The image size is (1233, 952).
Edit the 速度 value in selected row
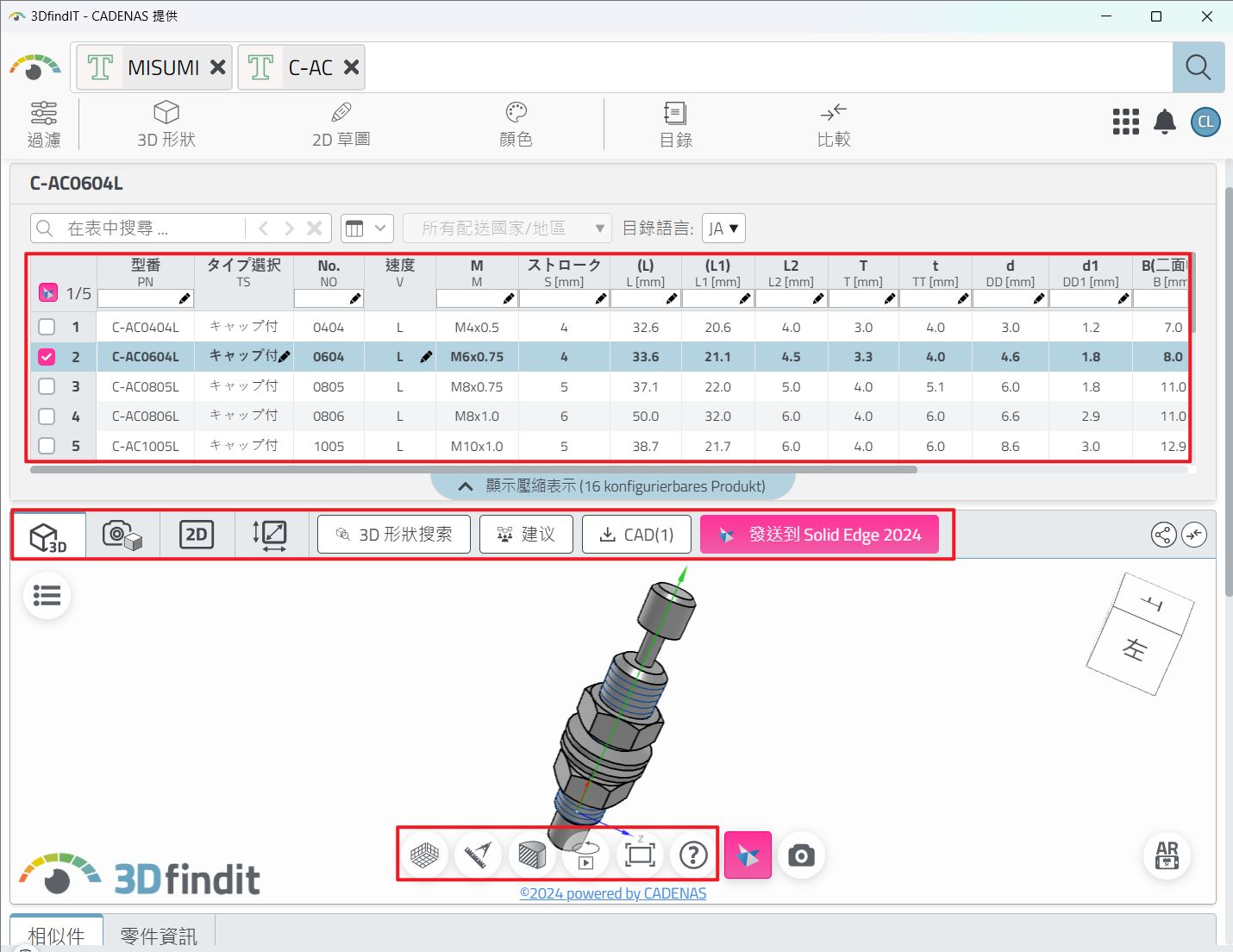point(426,356)
